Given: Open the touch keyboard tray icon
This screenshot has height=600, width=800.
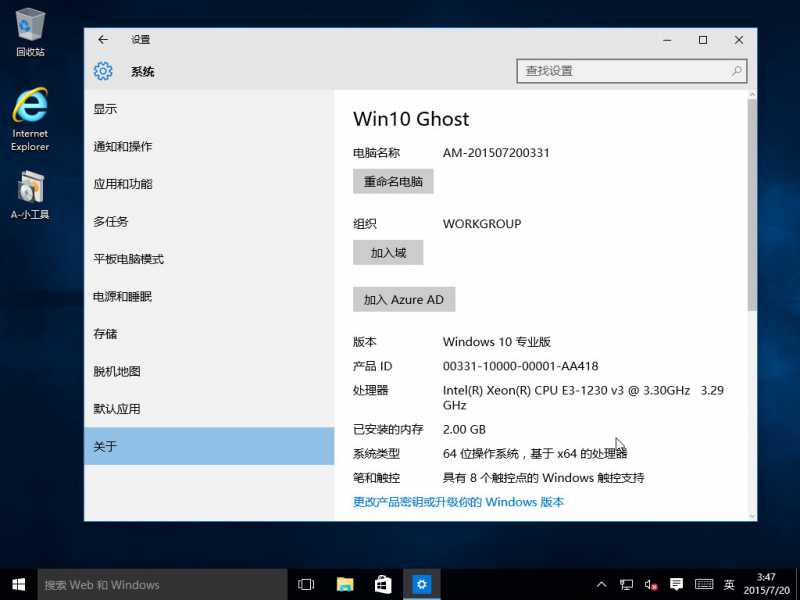Looking at the screenshot, I should 704,584.
